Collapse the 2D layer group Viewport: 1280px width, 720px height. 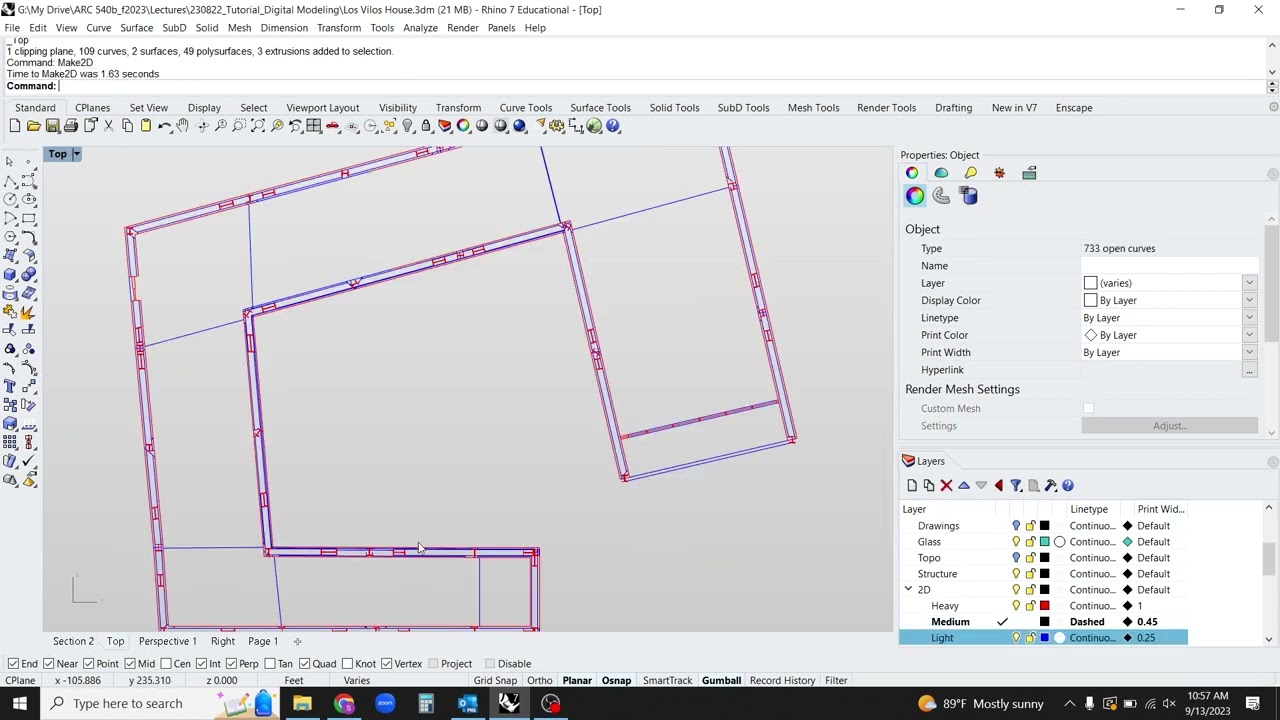click(x=908, y=590)
